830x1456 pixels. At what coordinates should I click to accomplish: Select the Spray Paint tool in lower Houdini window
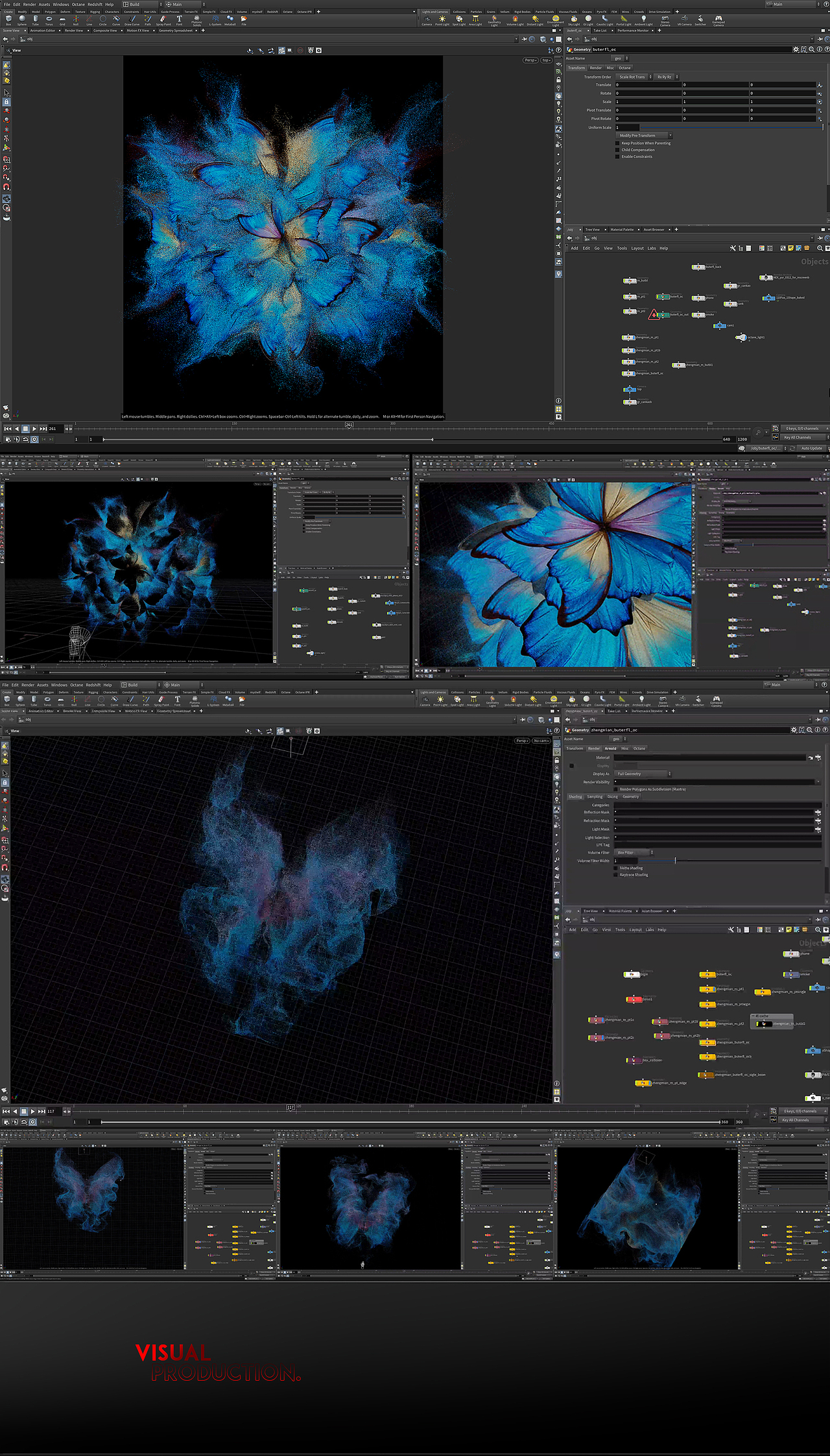(x=161, y=701)
